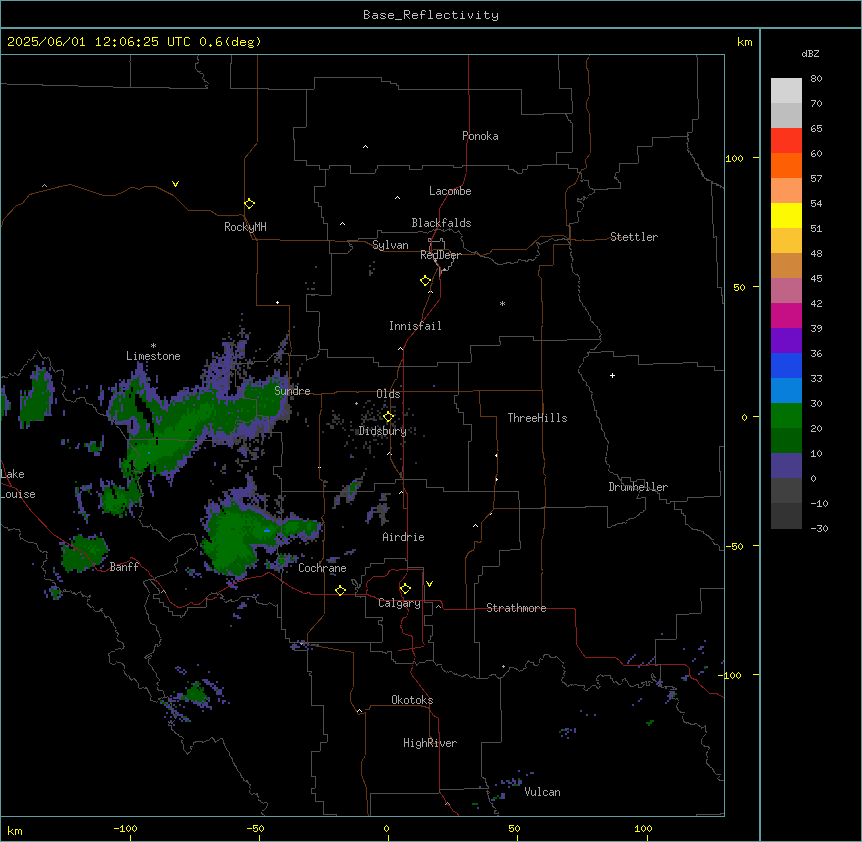Click the red 65 dBZ legend swatch
862x842 pixels.
coord(786,141)
